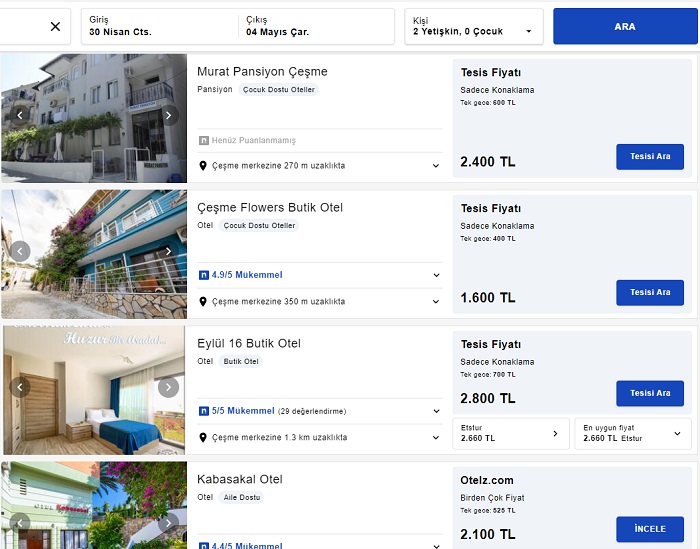Image resolution: width=700 pixels, height=549 pixels.
Task: Expand the 270 m uzaklıkta location row
Action: (436, 166)
